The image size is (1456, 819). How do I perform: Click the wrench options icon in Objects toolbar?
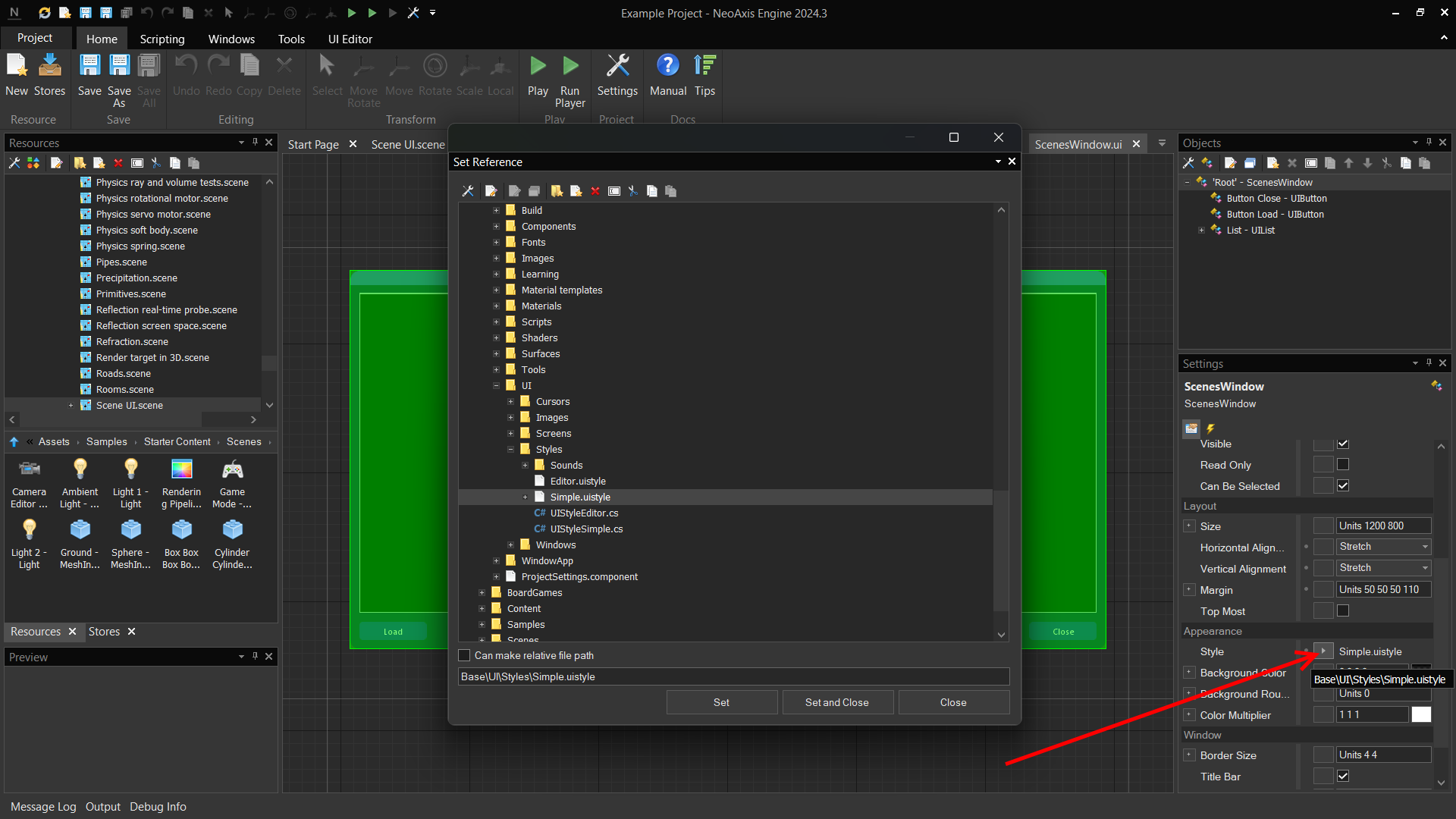(x=1188, y=163)
